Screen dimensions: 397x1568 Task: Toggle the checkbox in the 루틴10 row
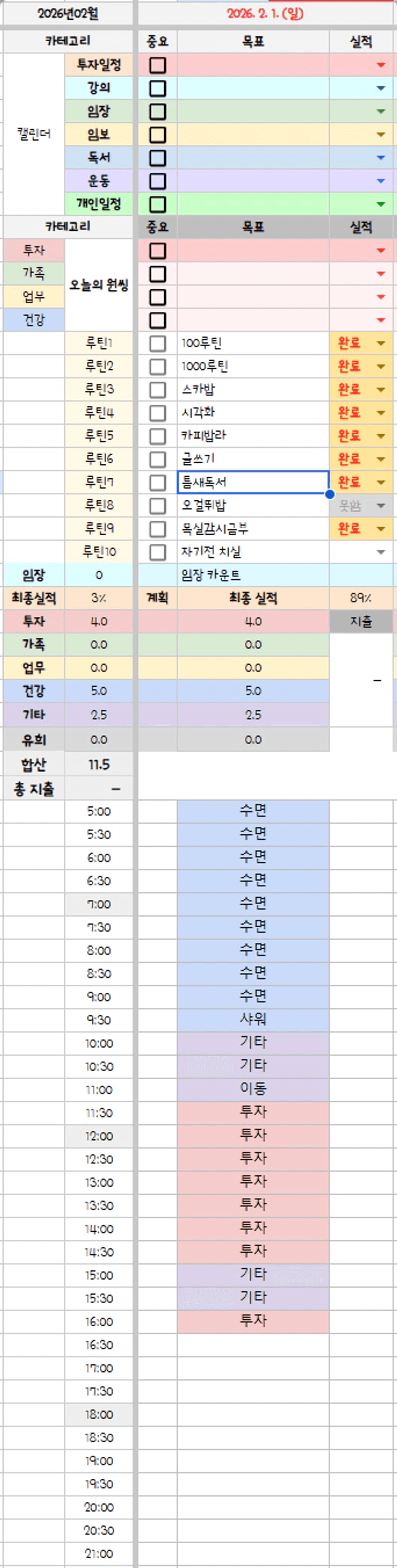pyautogui.click(x=157, y=552)
